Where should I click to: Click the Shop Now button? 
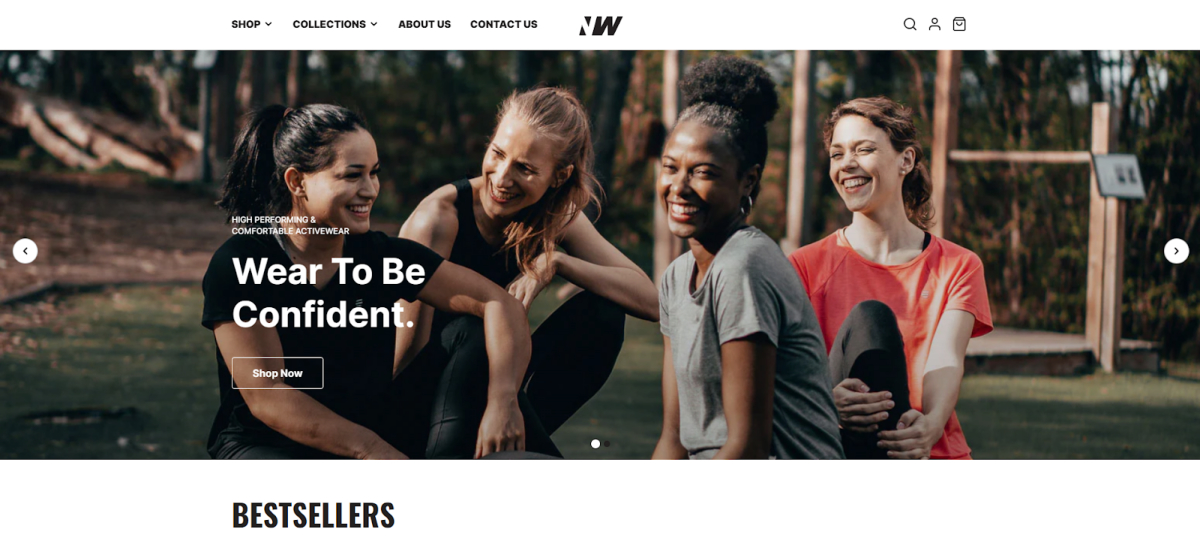pos(277,373)
